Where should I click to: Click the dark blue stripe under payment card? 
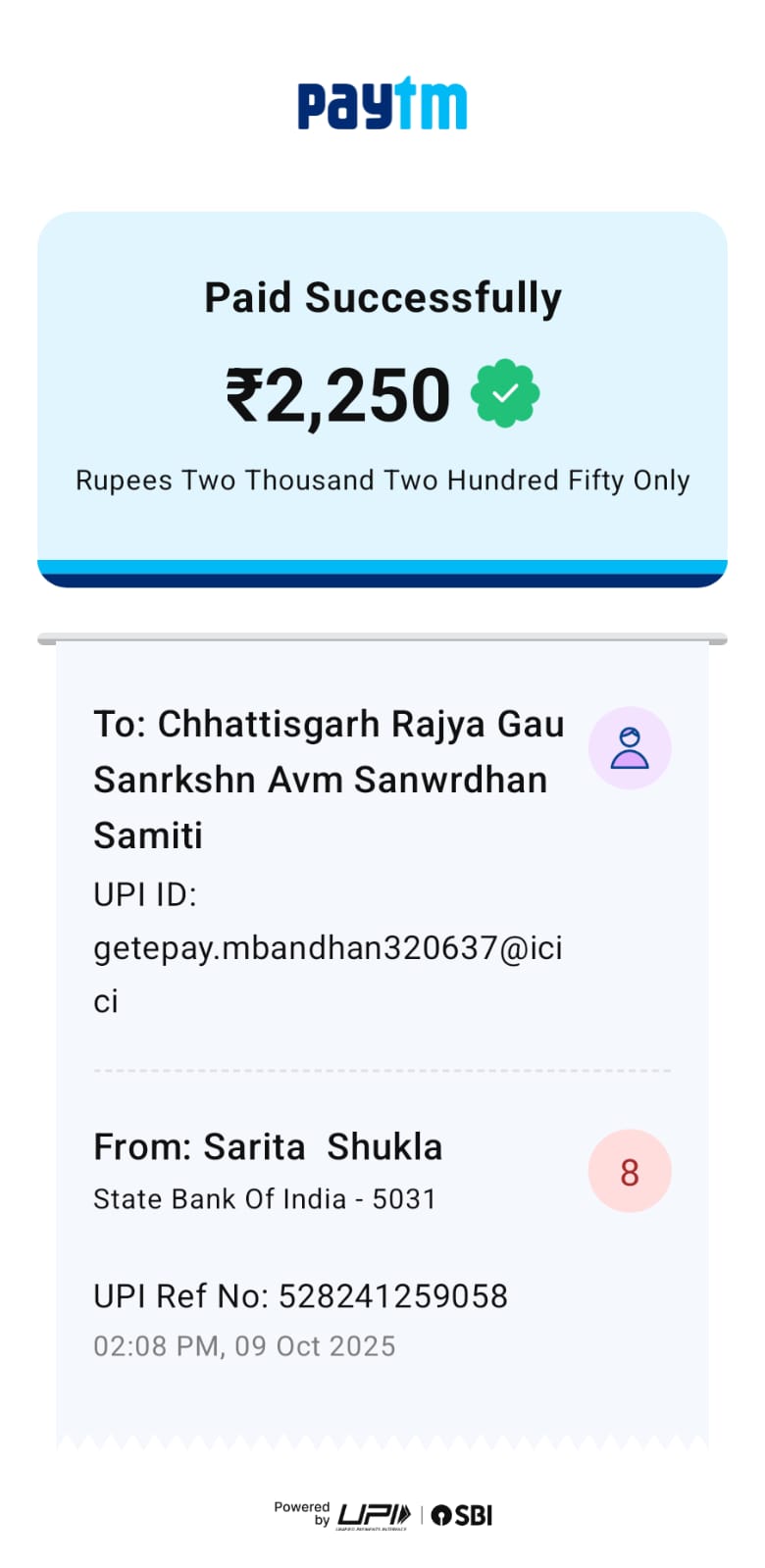(x=382, y=581)
